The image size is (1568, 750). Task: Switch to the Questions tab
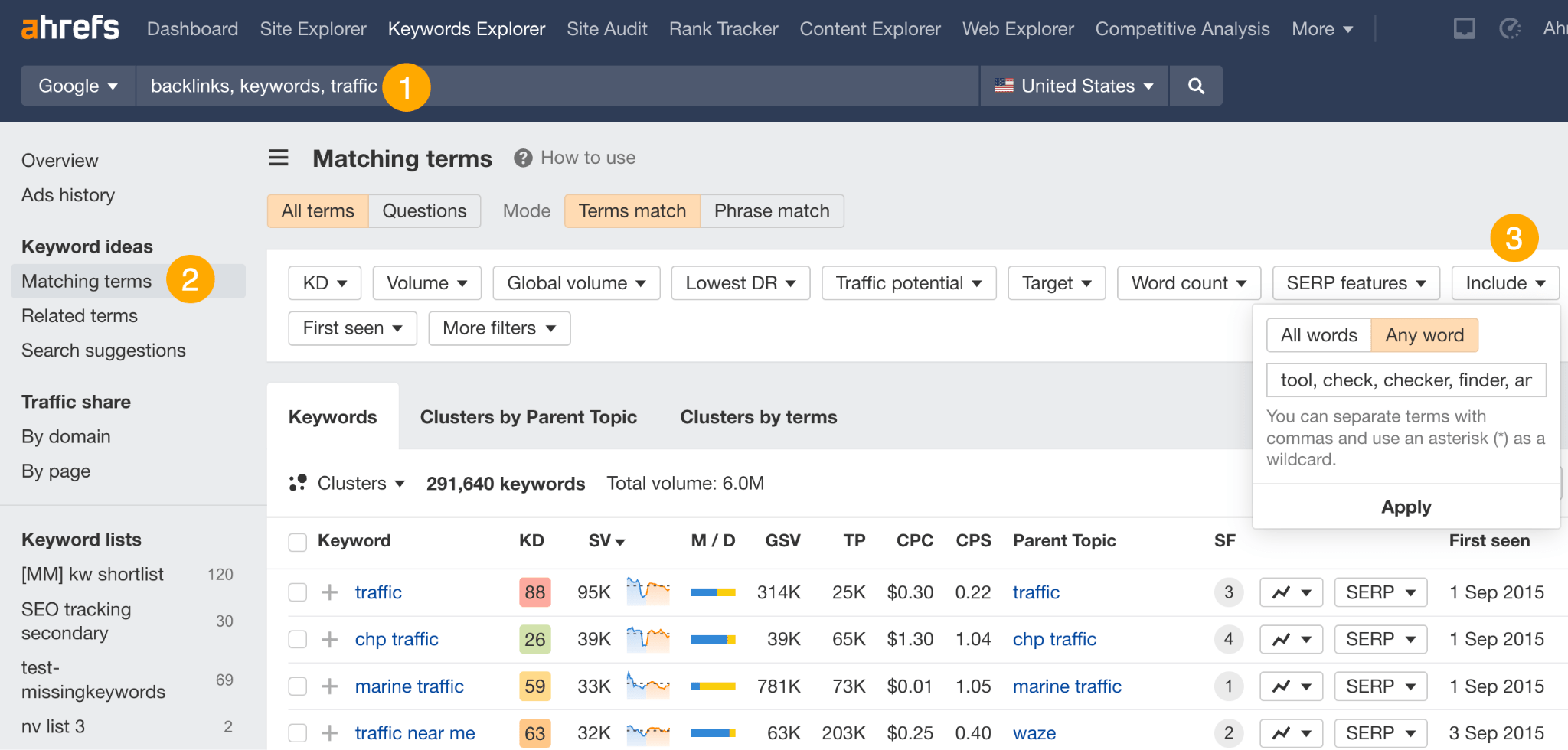coord(424,210)
